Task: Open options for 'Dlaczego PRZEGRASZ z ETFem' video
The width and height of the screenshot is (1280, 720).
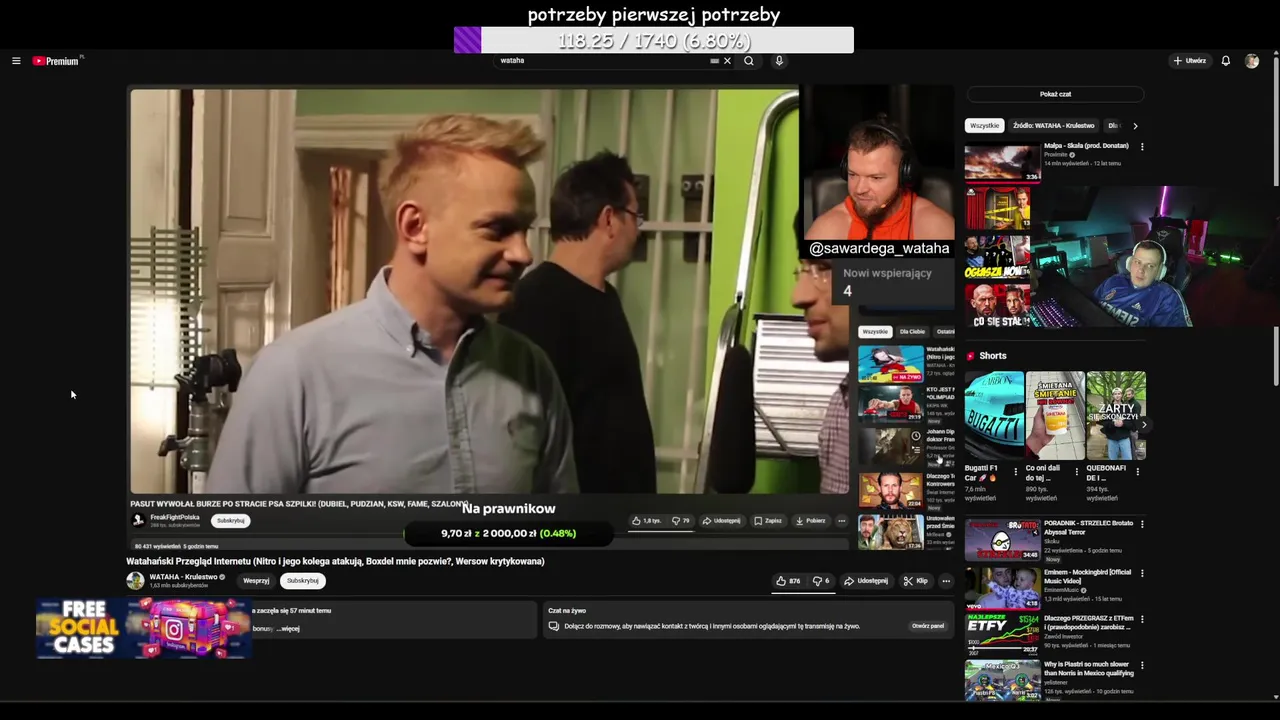Action: coord(1142,619)
